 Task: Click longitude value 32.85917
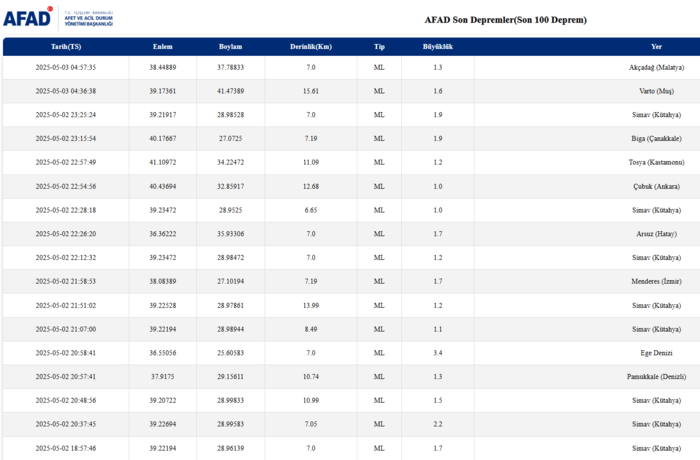(x=230, y=186)
